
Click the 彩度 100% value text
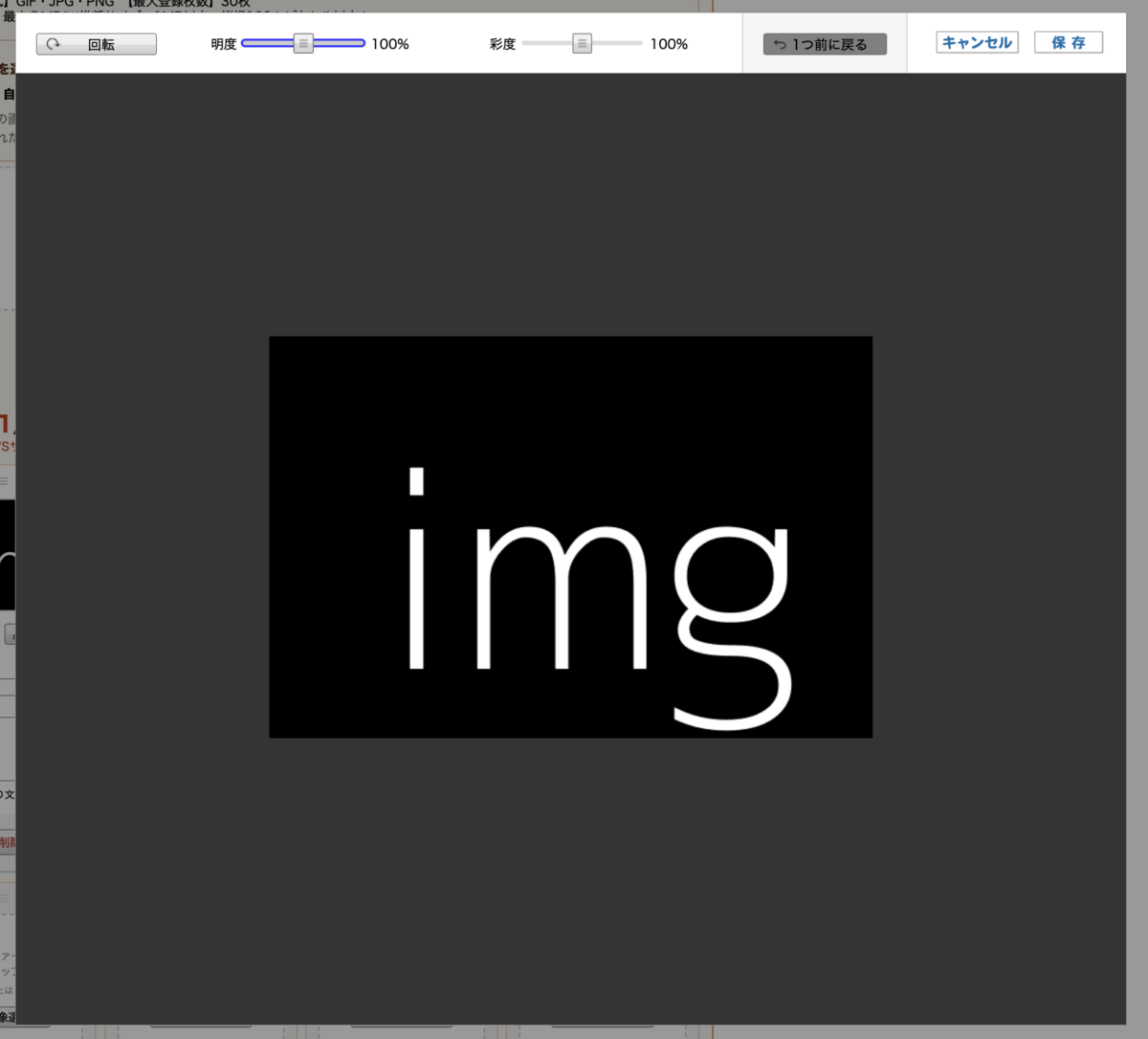click(x=669, y=44)
